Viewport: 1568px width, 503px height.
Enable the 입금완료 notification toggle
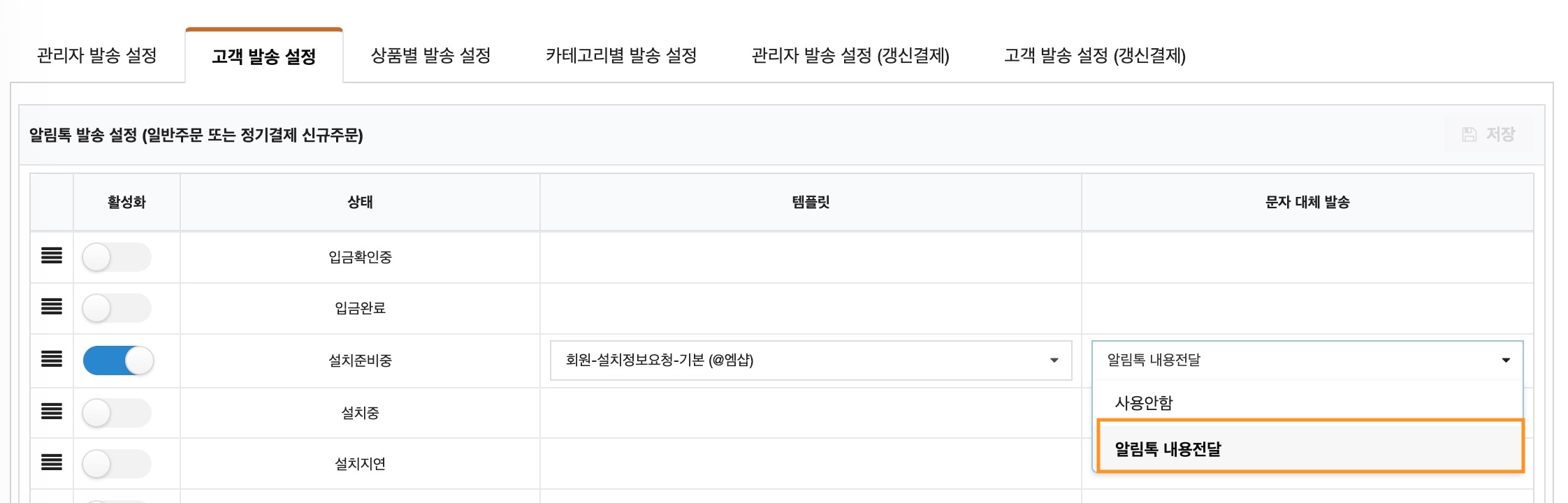point(116,307)
